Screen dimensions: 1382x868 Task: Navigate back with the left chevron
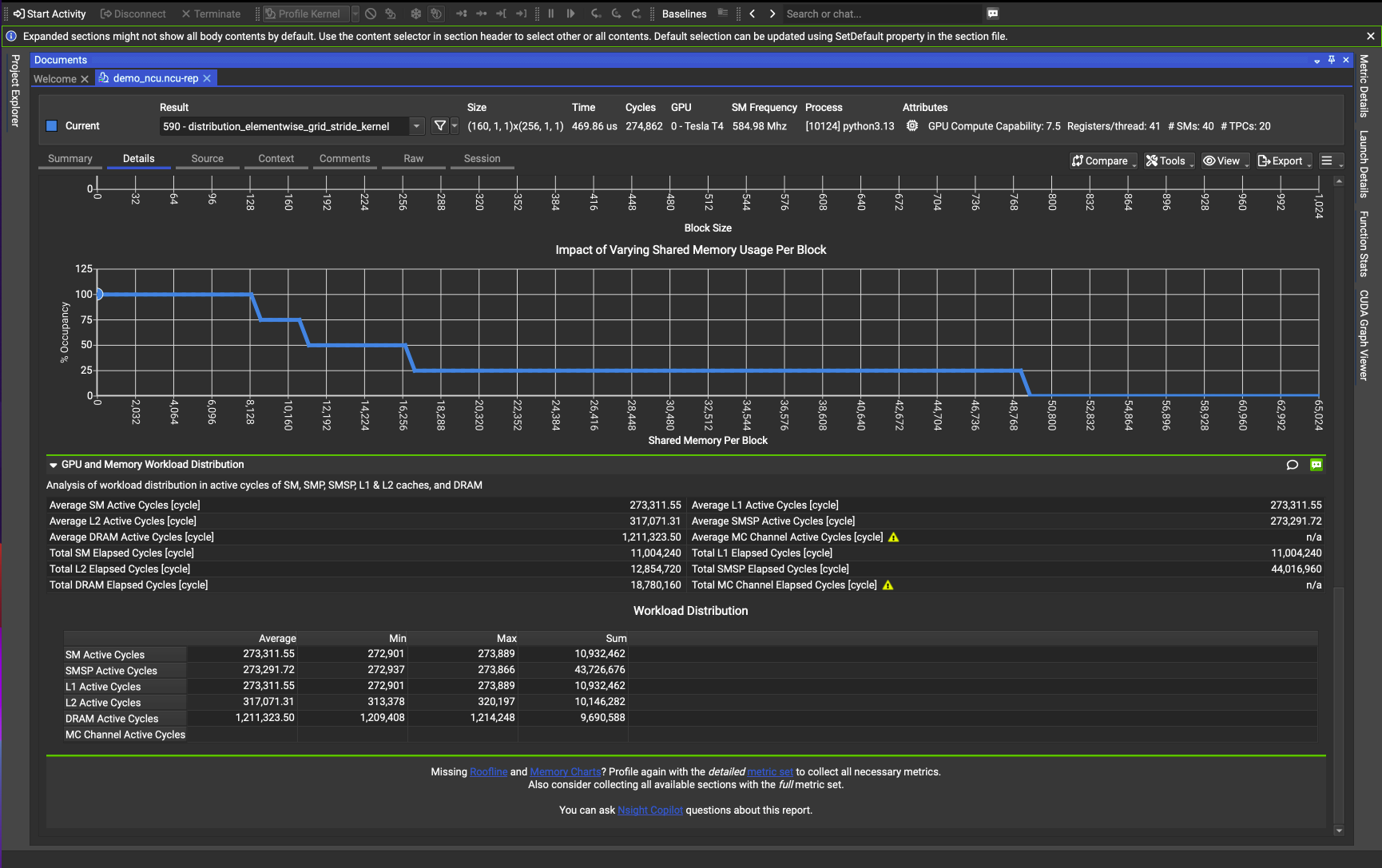[x=752, y=14]
